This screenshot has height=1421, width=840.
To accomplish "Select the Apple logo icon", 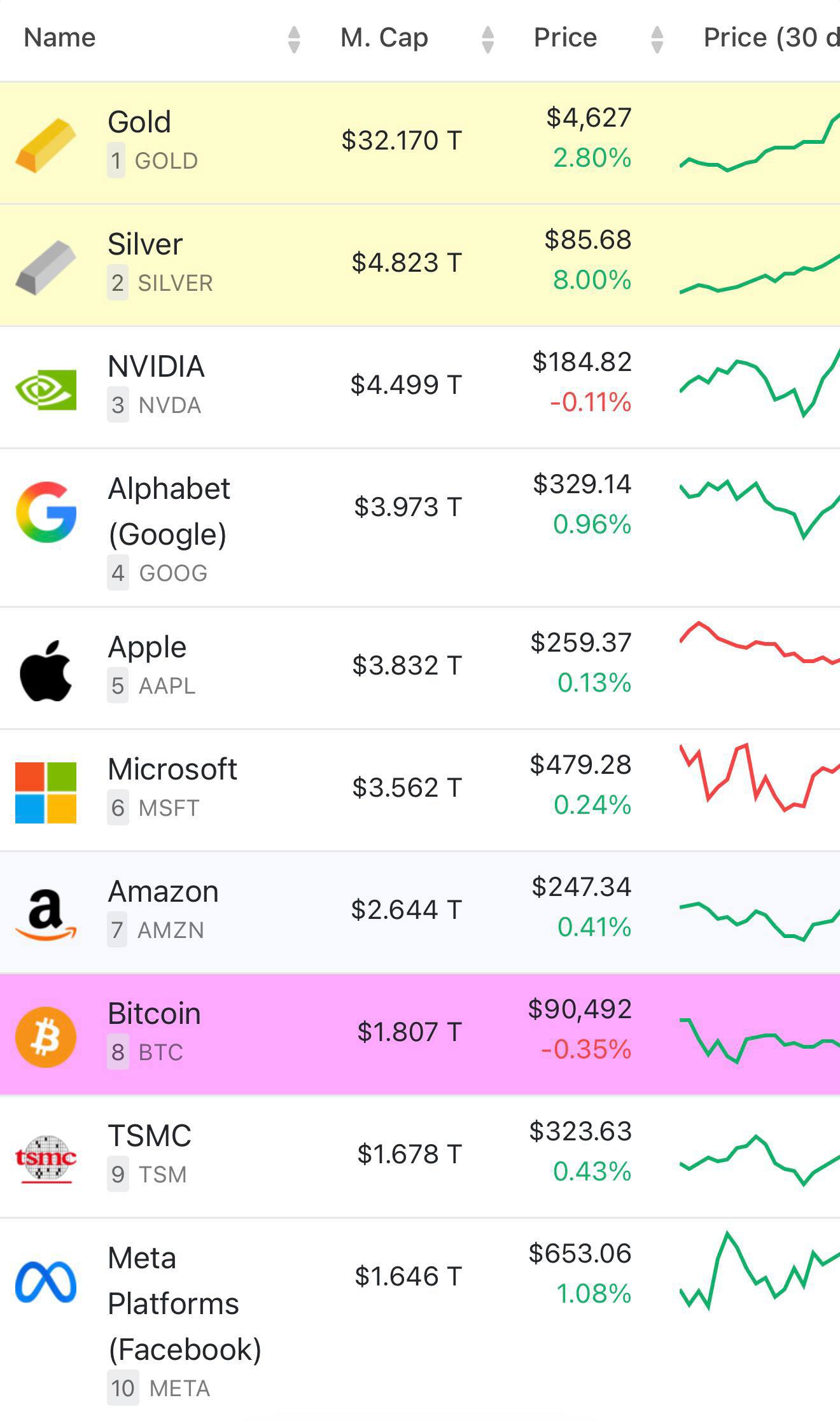I will [46, 671].
